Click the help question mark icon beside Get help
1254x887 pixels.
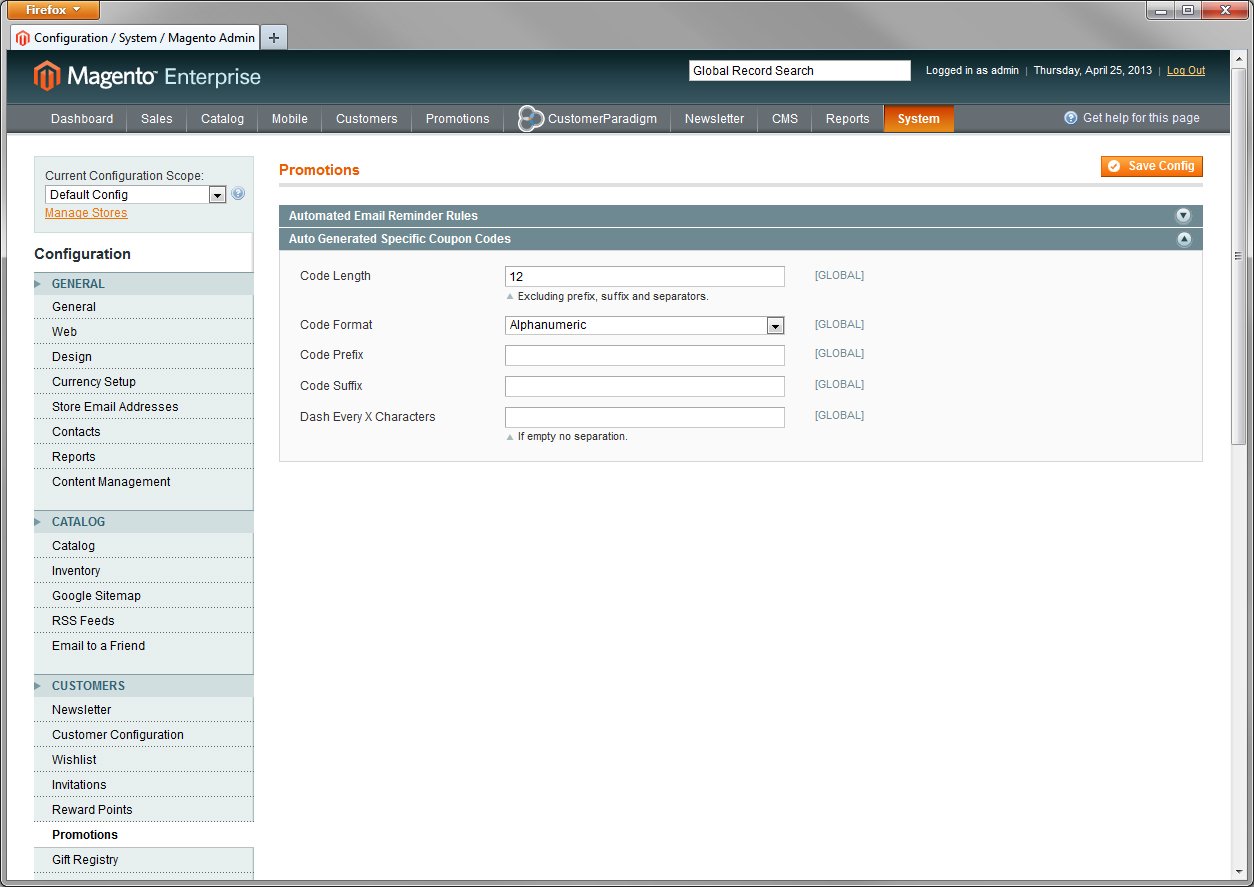click(1071, 118)
